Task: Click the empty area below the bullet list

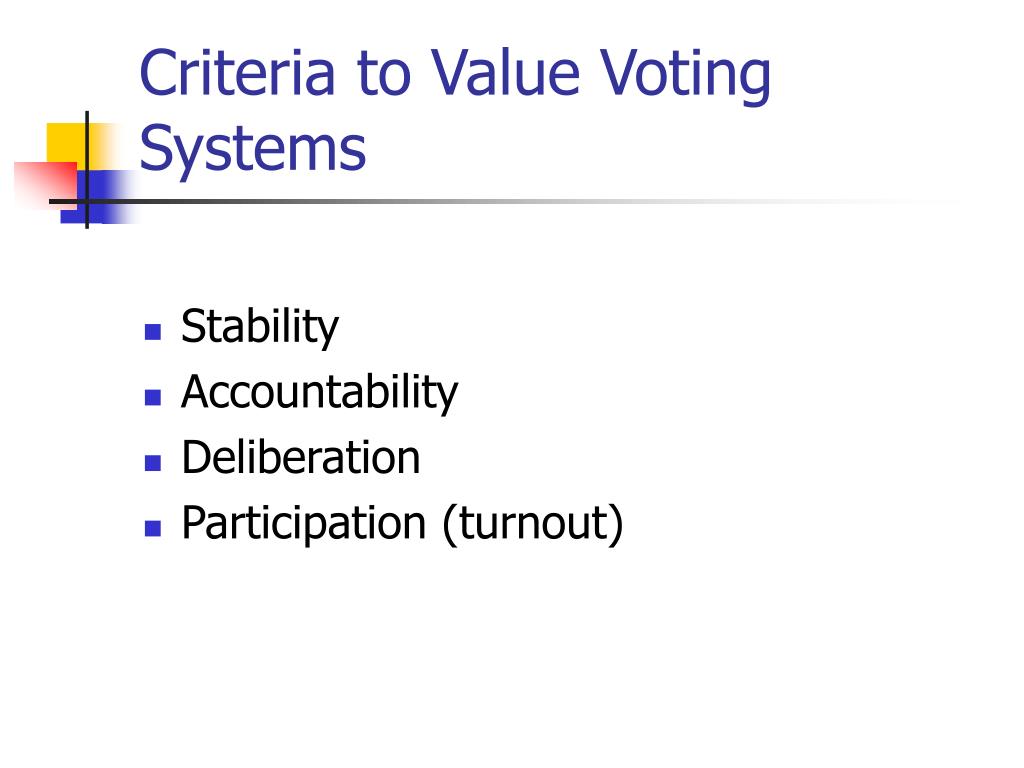Action: tap(512, 653)
